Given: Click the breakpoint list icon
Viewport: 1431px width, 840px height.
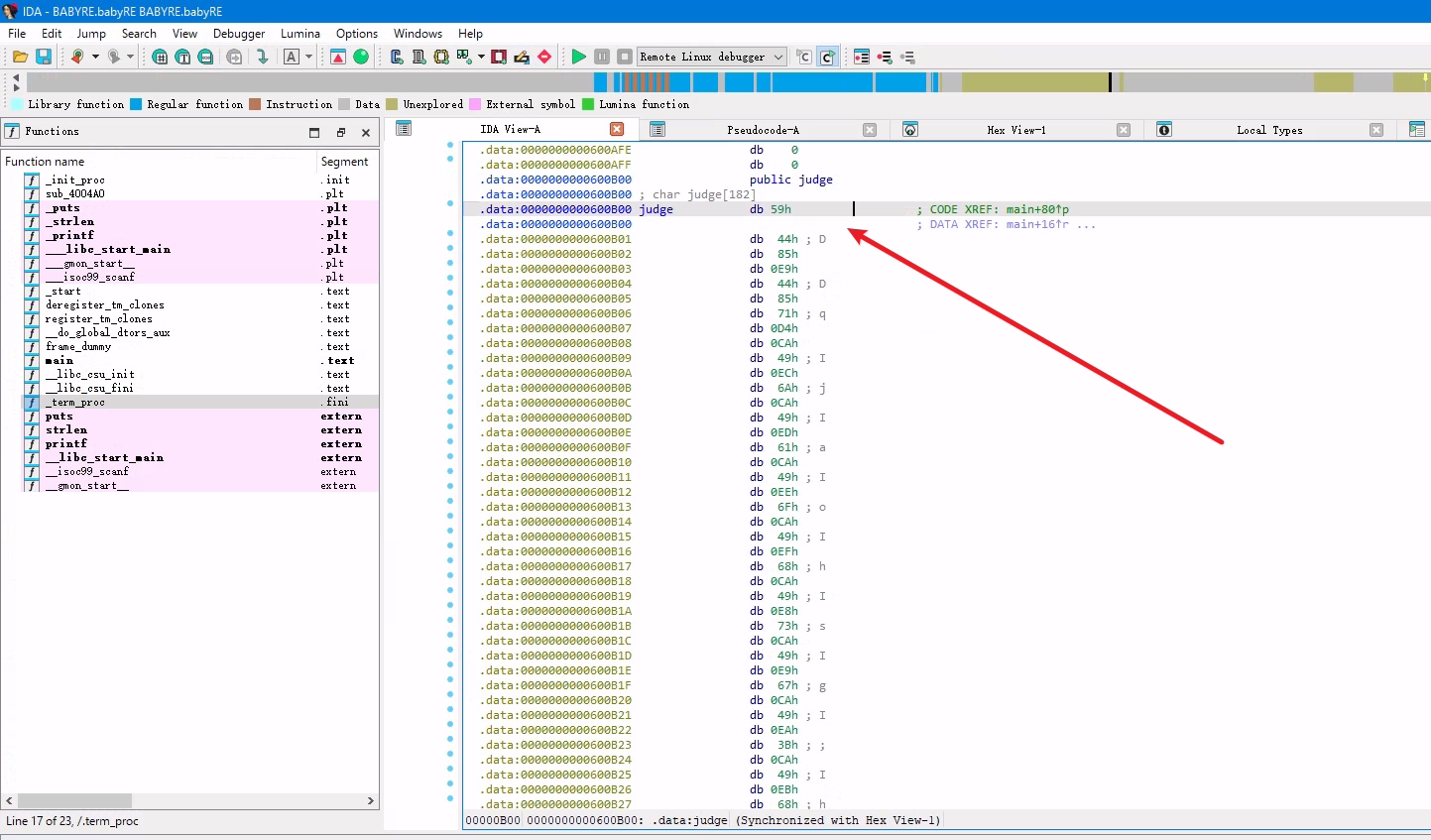Looking at the screenshot, I should pos(861,57).
